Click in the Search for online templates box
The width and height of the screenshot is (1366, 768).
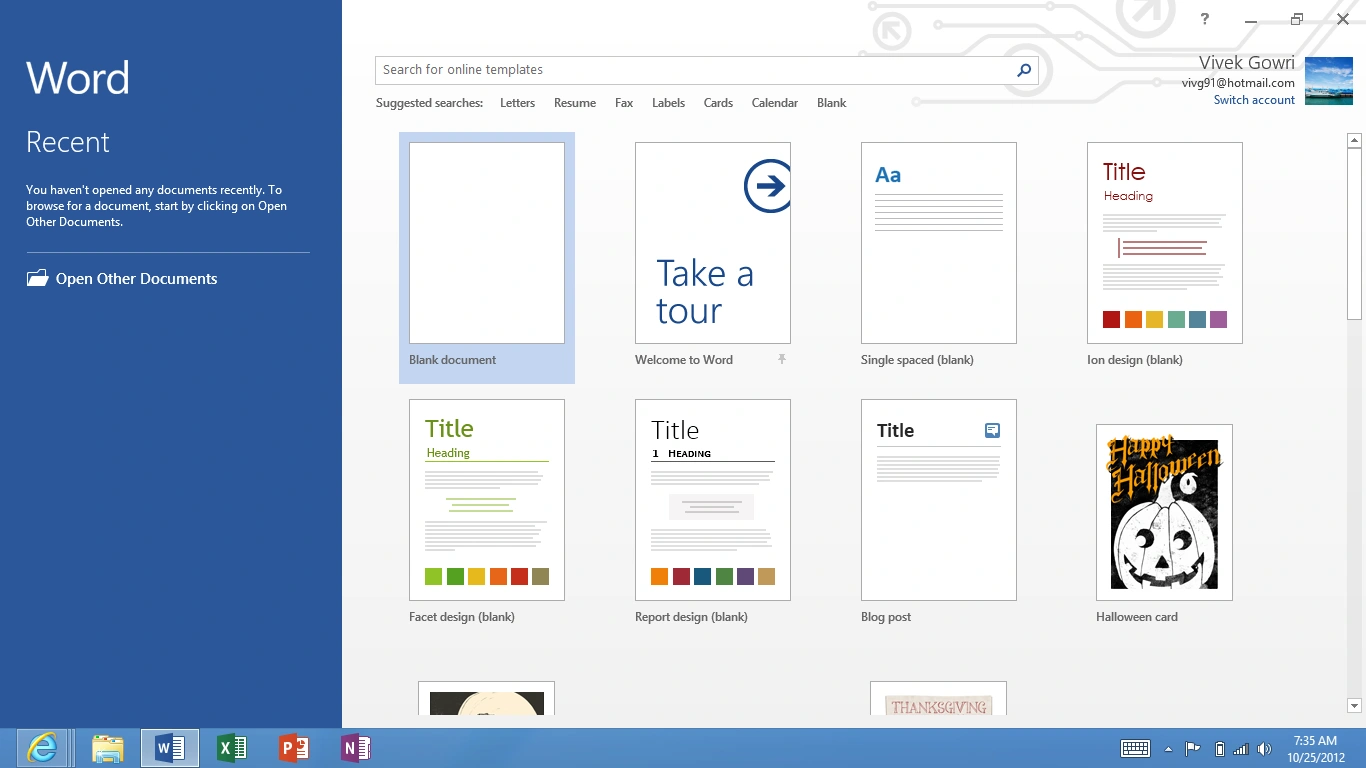[690, 70]
